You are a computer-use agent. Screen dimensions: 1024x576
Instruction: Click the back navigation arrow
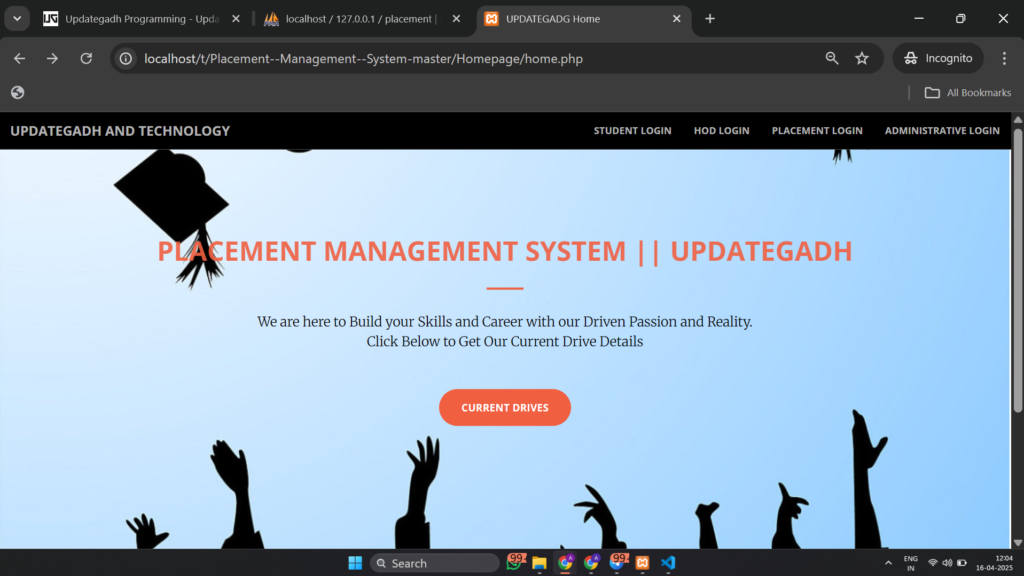coord(20,58)
